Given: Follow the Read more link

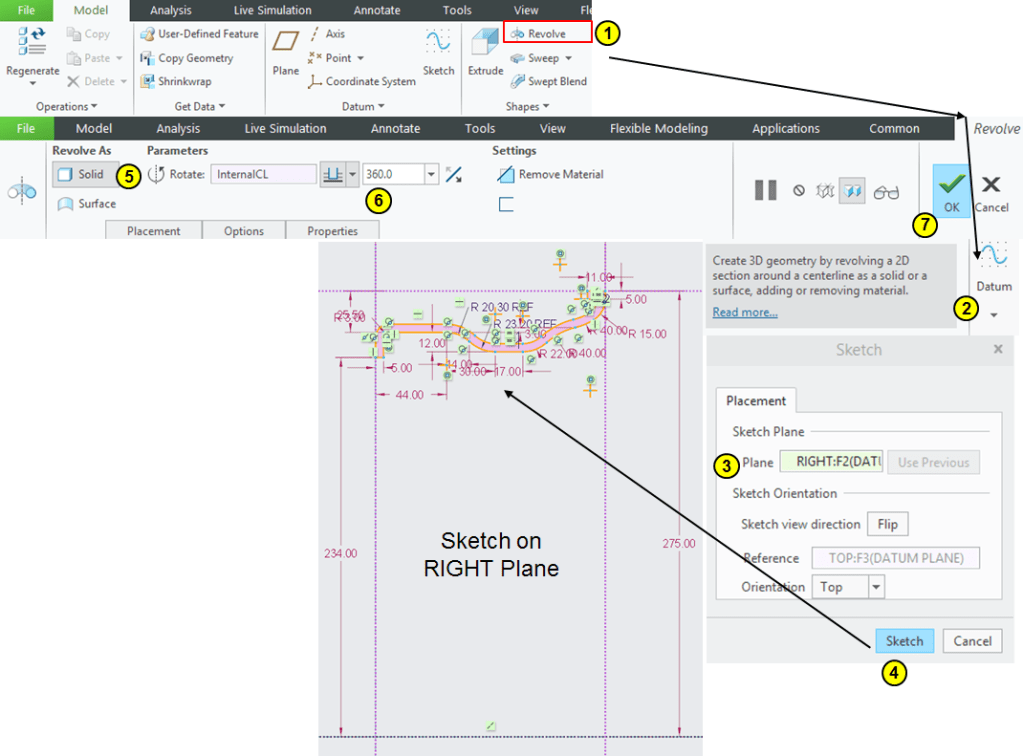Looking at the screenshot, I should [744, 312].
